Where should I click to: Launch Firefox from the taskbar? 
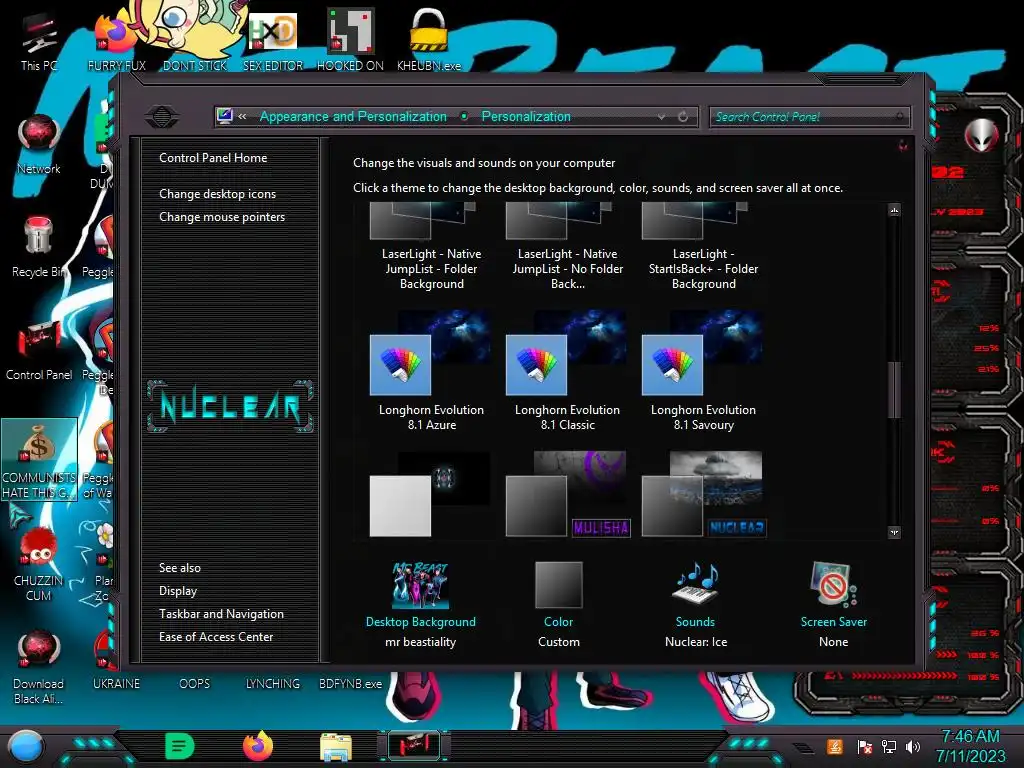pos(258,746)
